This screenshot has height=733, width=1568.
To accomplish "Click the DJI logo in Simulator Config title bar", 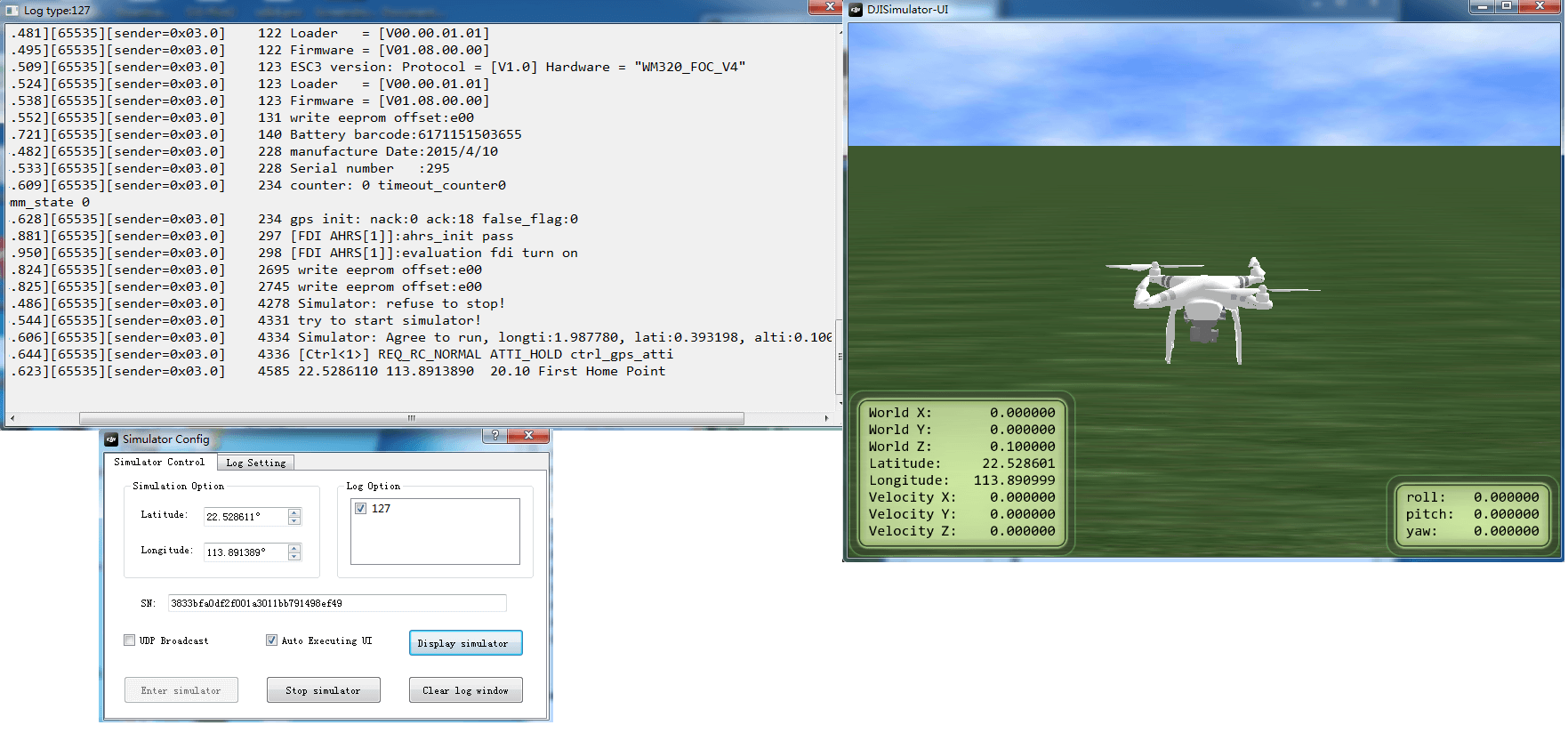I will tap(111, 439).
